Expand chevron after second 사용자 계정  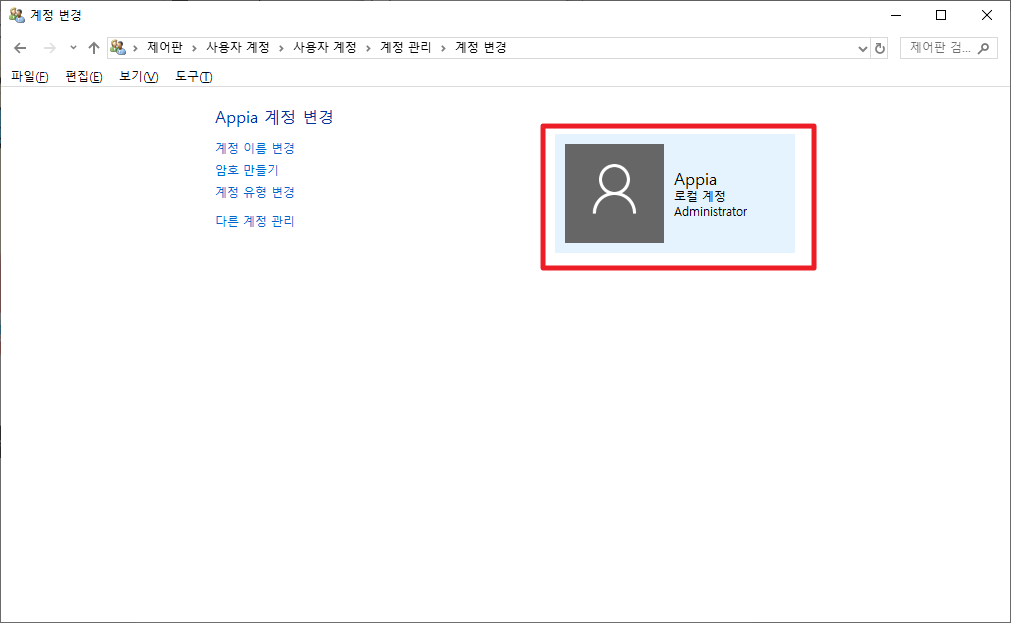368,48
